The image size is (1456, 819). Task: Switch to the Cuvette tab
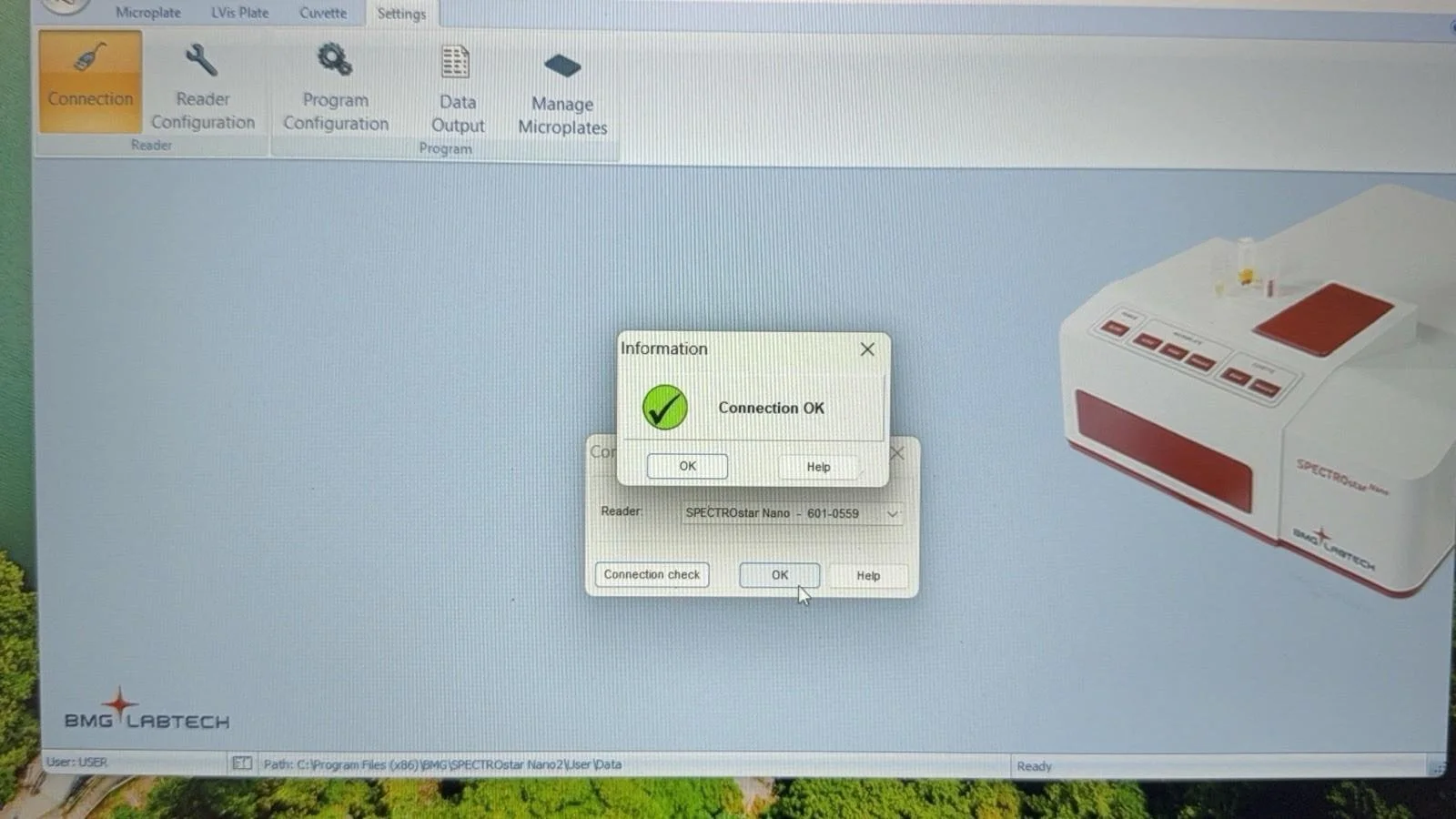[323, 13]
